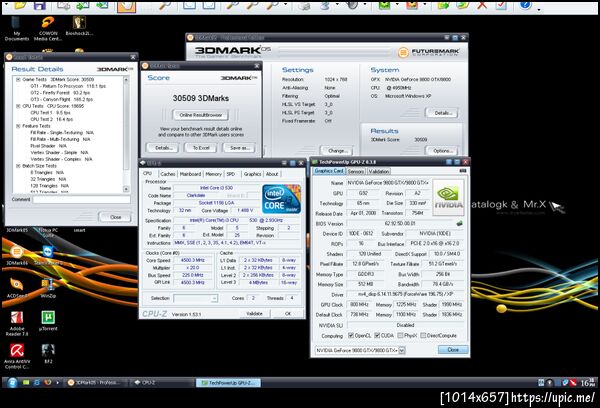Click the Close button in GPU-Z
Image resolution: width=600 pixels, height=408 pixels.
click(453, 349)
